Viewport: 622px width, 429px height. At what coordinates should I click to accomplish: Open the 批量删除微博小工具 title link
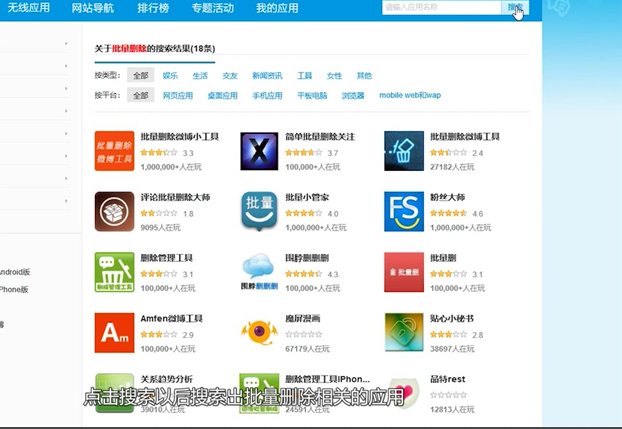click(180, 137)
